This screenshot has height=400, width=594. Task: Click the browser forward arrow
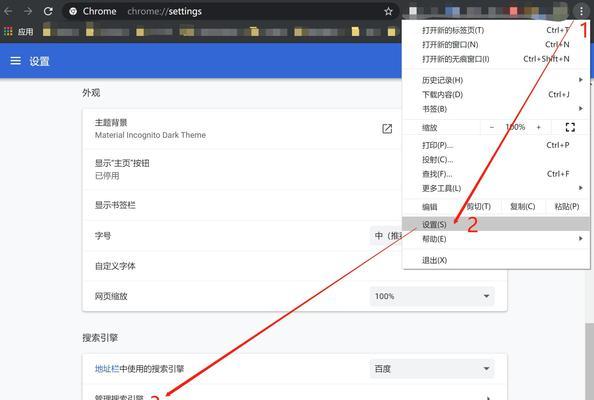coord(28,11)
